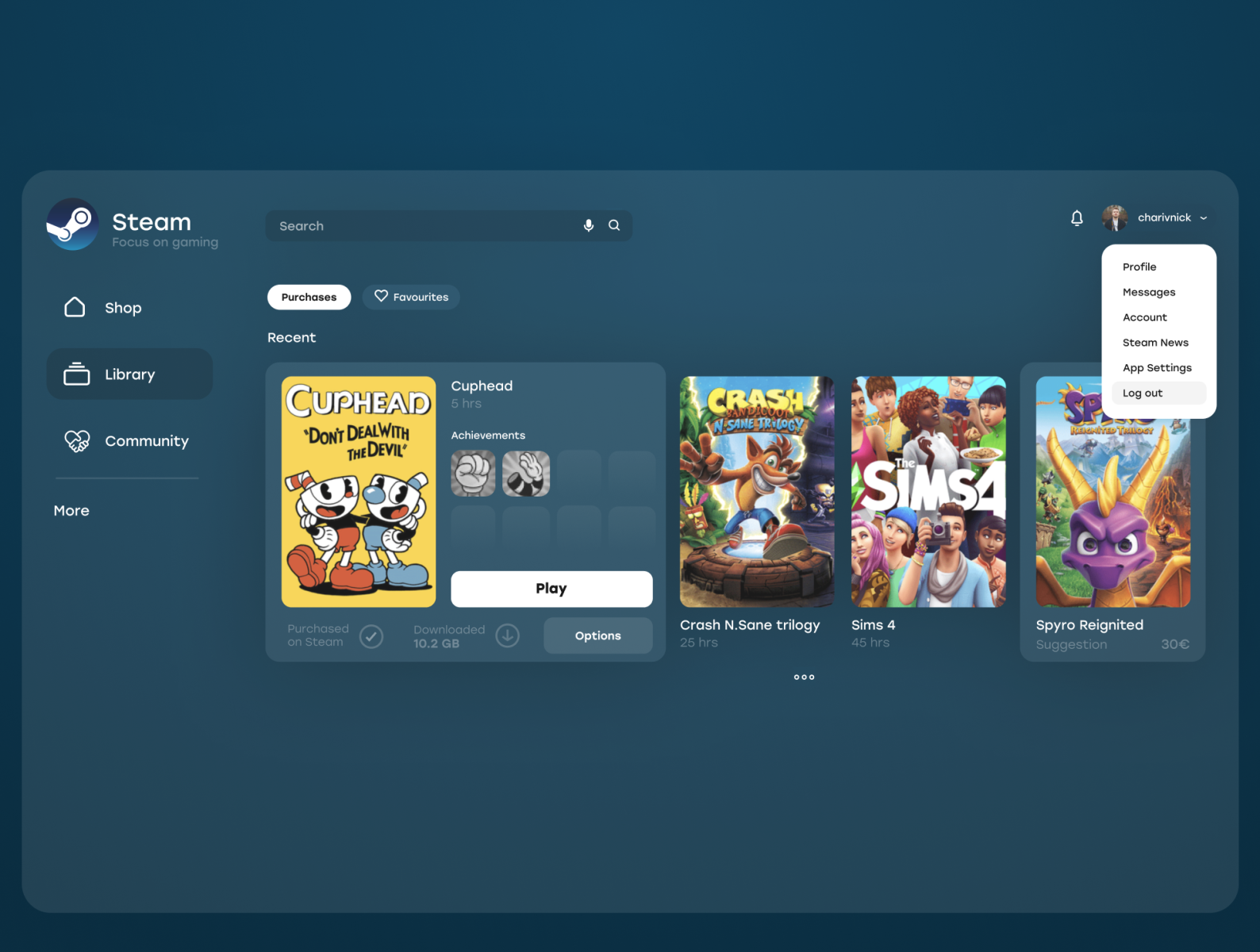Expand the charivnick account dropdown chevron

pos(1204,217)
